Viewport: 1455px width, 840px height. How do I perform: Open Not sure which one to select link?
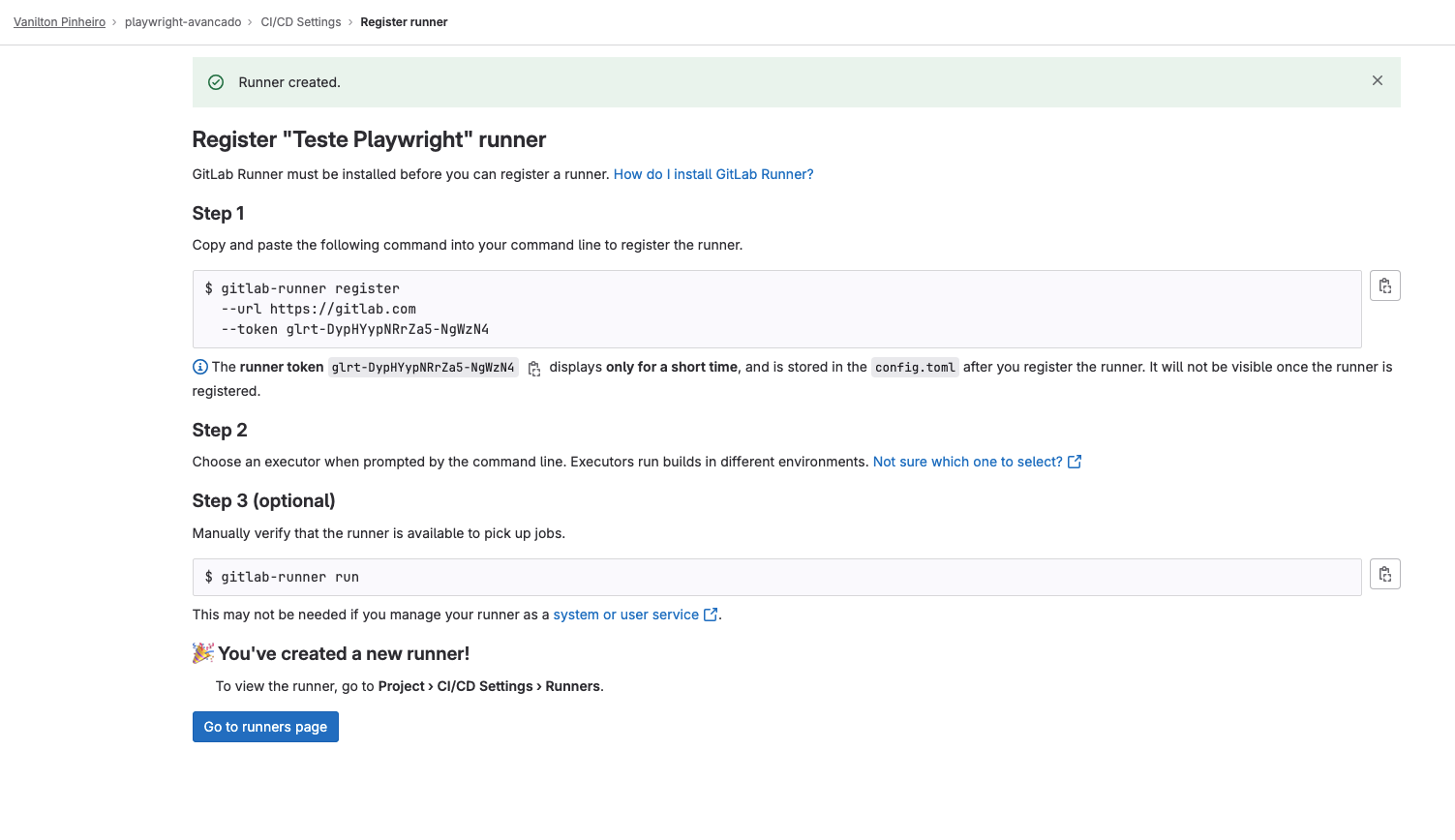coord(968,462)
